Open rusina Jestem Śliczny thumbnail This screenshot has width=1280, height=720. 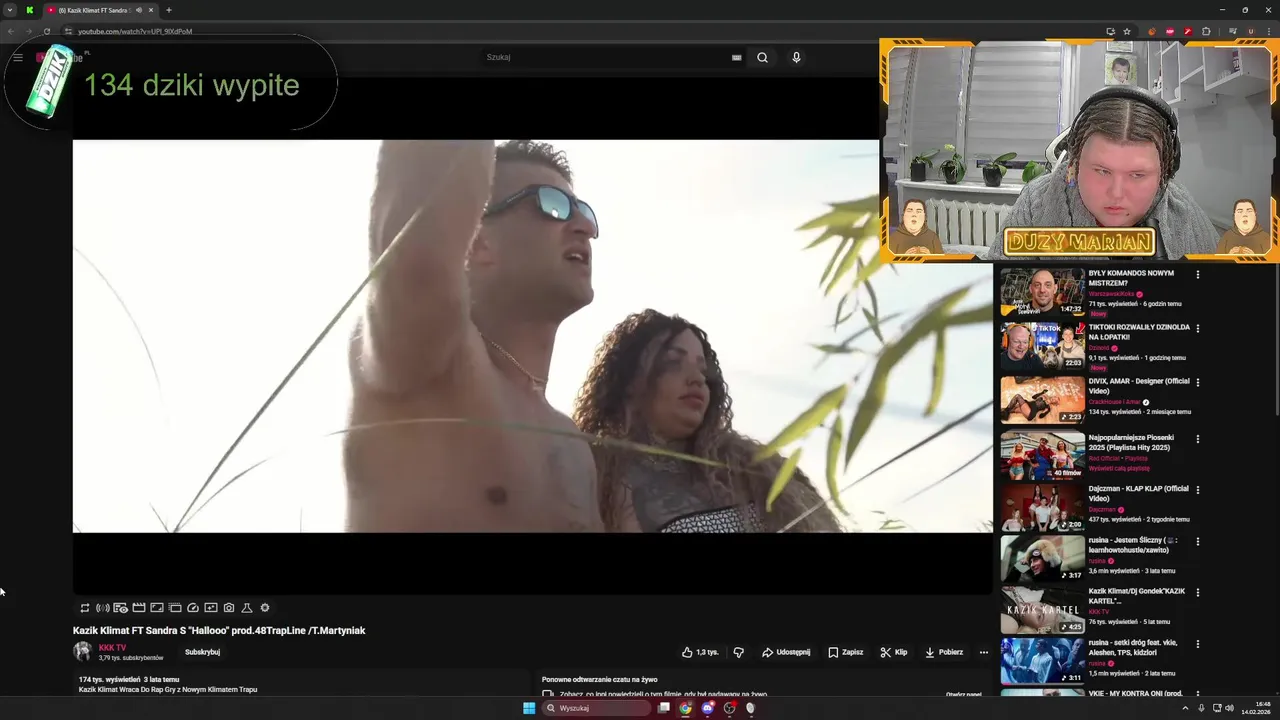(x=1042, y=558)
